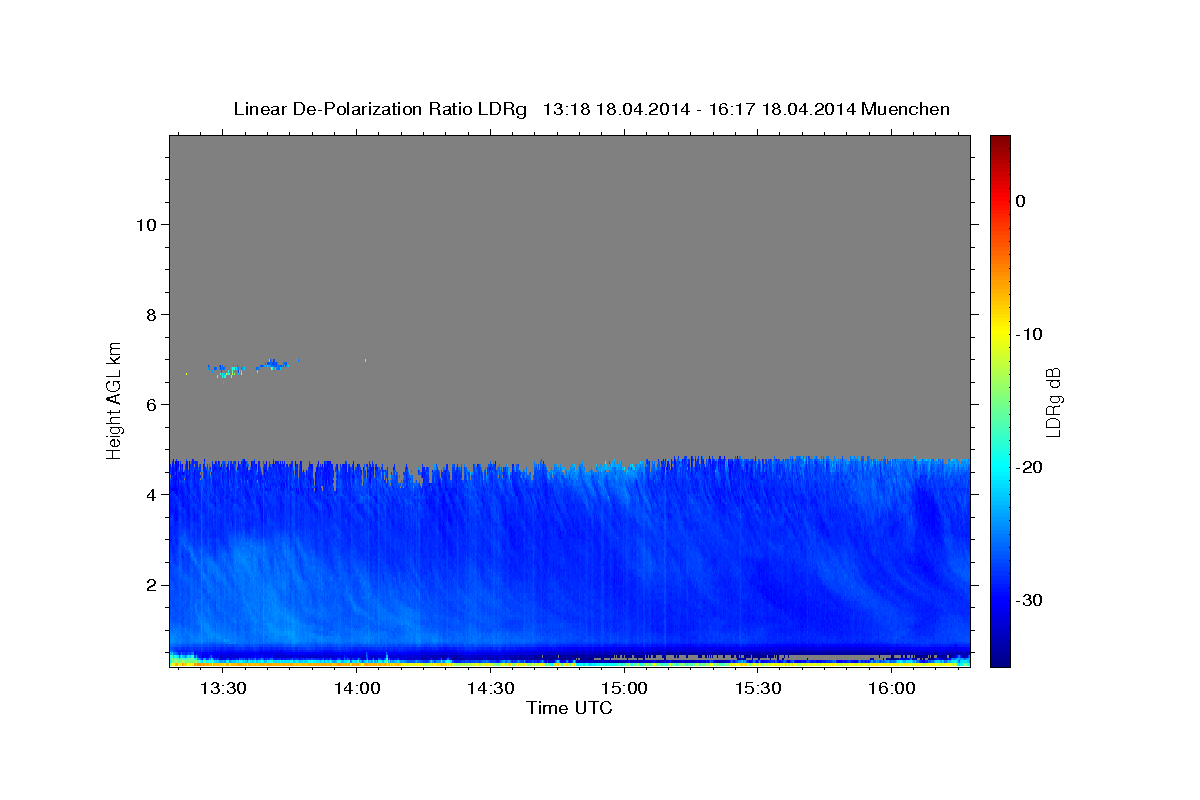The height and width of the screenshot is (800, 1200).
Task: Click the 15:00 time tick label
Action: [x=624, y=689]
